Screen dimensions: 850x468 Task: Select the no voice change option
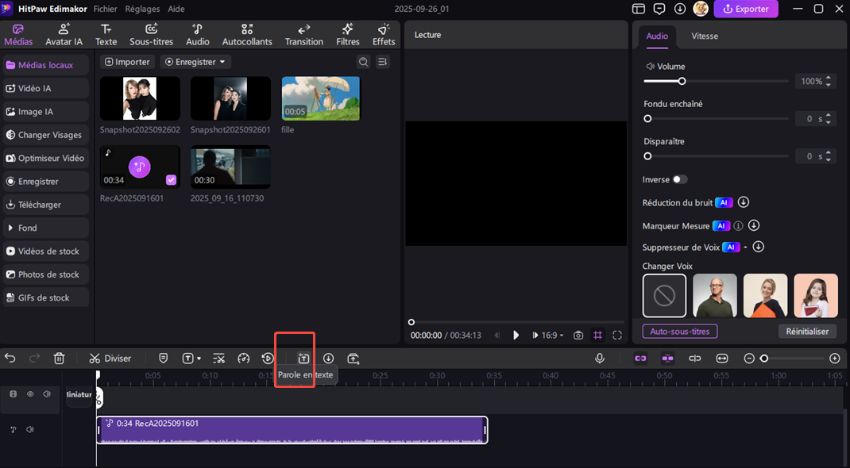click(x=664, y=296)
